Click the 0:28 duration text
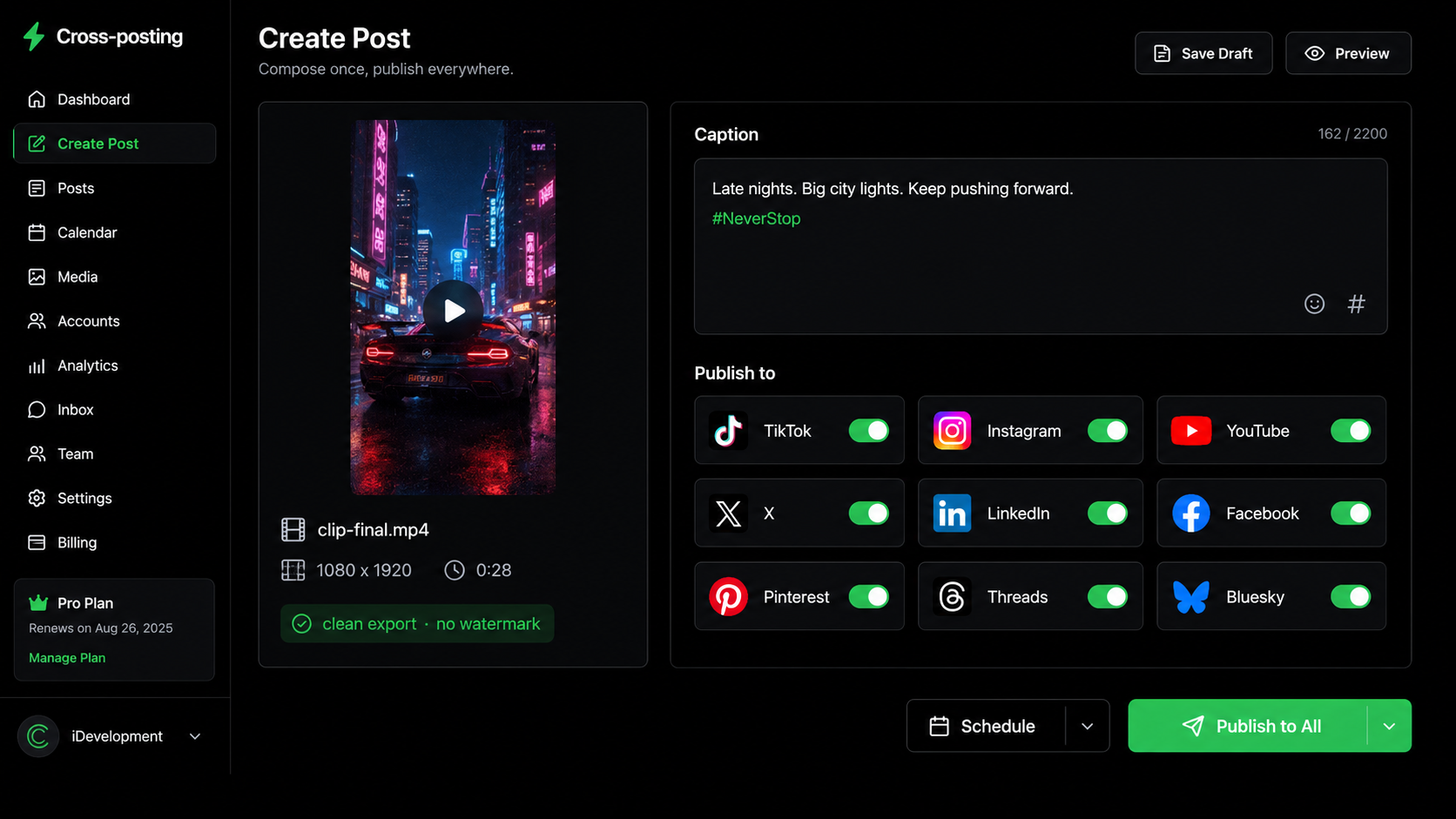This screenshot has width=1456, height=819. (x=494, y=570)
